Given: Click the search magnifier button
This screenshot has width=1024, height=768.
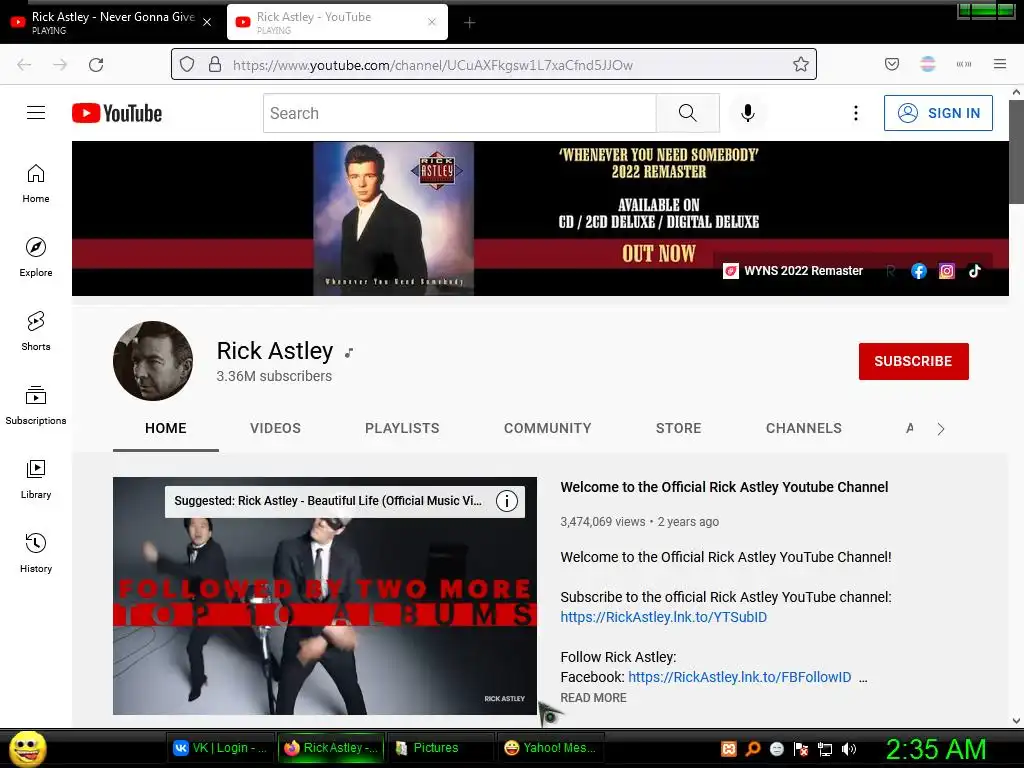Looking at the screenshot, I should point(688,113).
